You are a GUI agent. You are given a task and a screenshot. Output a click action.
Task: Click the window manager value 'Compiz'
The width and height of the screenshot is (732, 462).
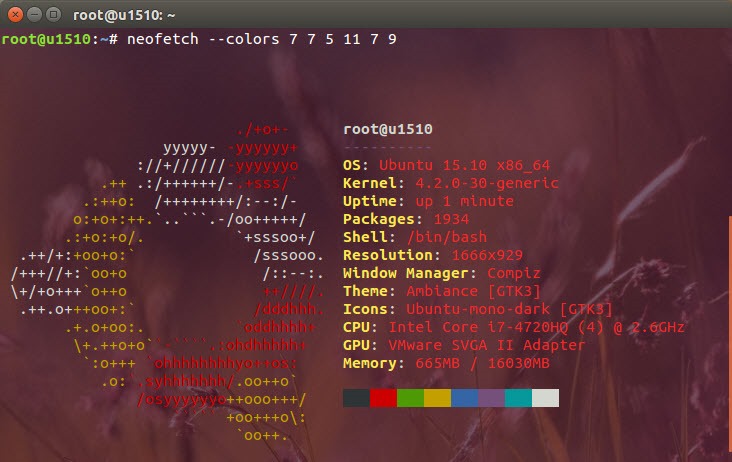tap(514, 273)
